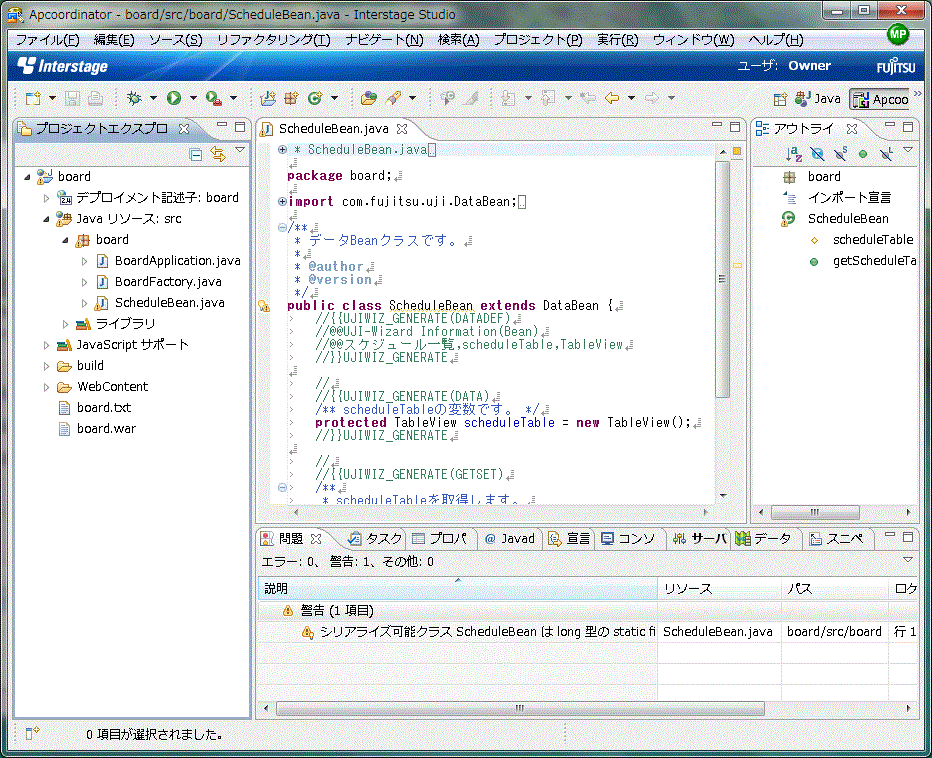
Task: Click the MP badge icon in menu bar
Action: coord(898,35)
